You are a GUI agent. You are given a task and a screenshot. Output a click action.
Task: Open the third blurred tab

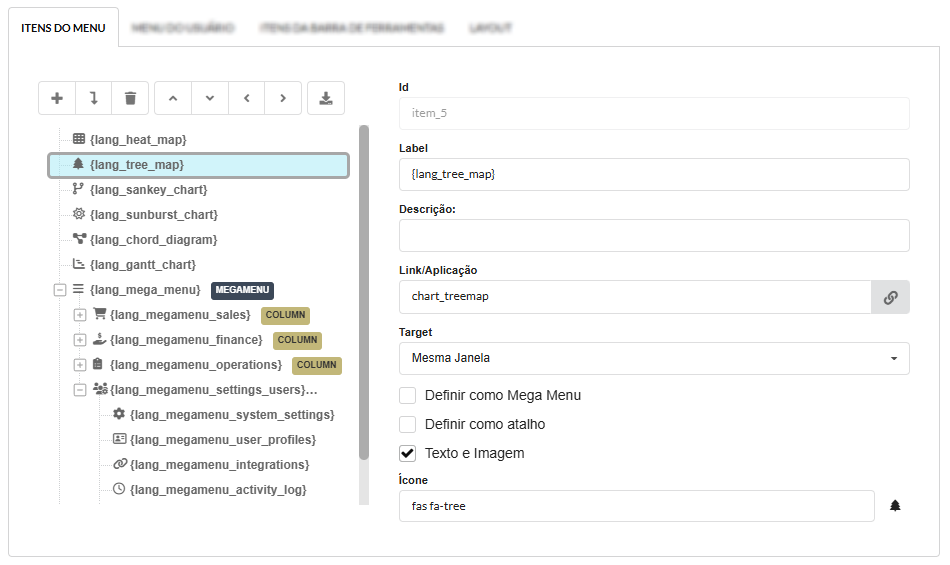352,28
